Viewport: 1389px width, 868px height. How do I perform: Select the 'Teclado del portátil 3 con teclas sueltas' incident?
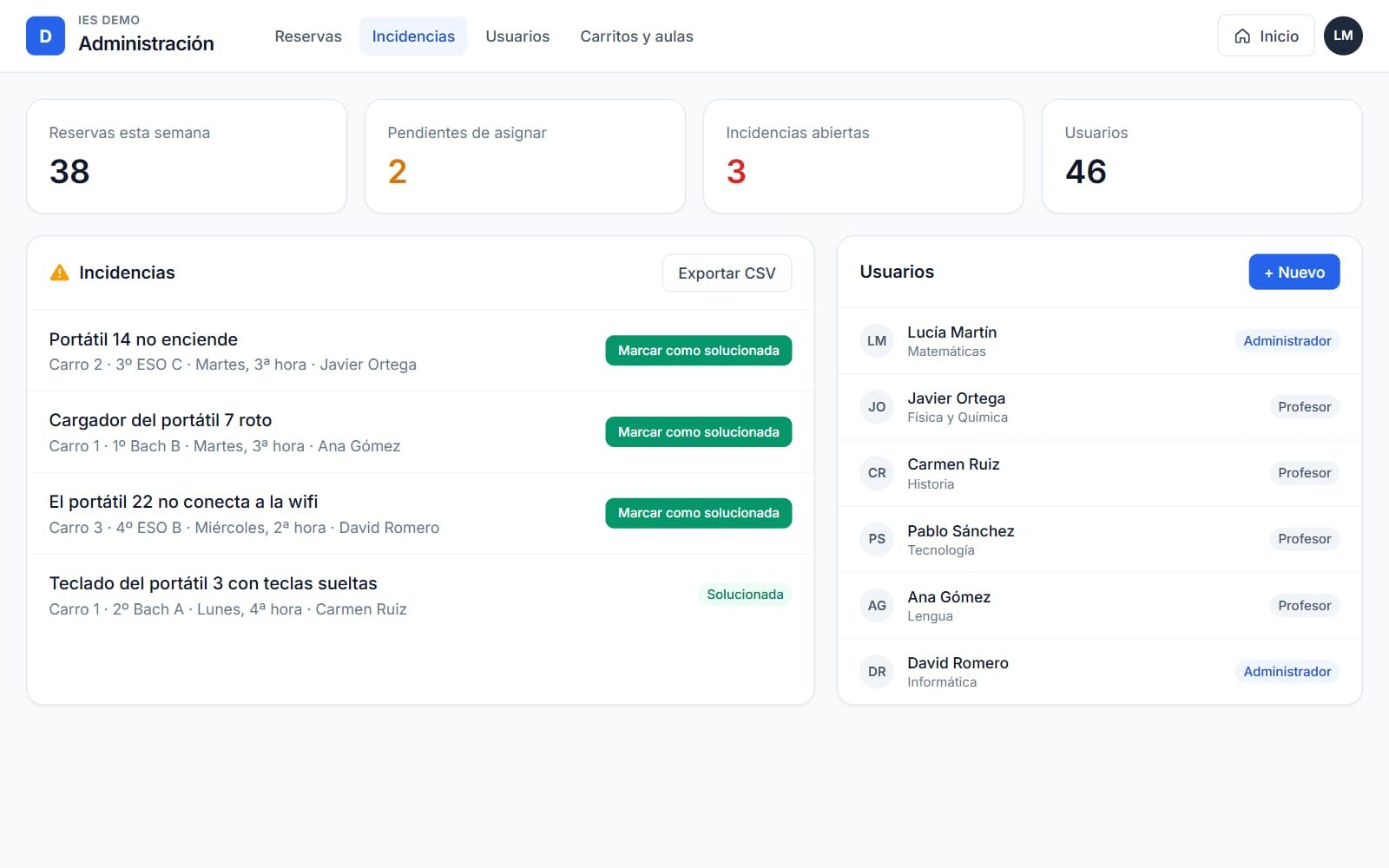click(420, 595)
